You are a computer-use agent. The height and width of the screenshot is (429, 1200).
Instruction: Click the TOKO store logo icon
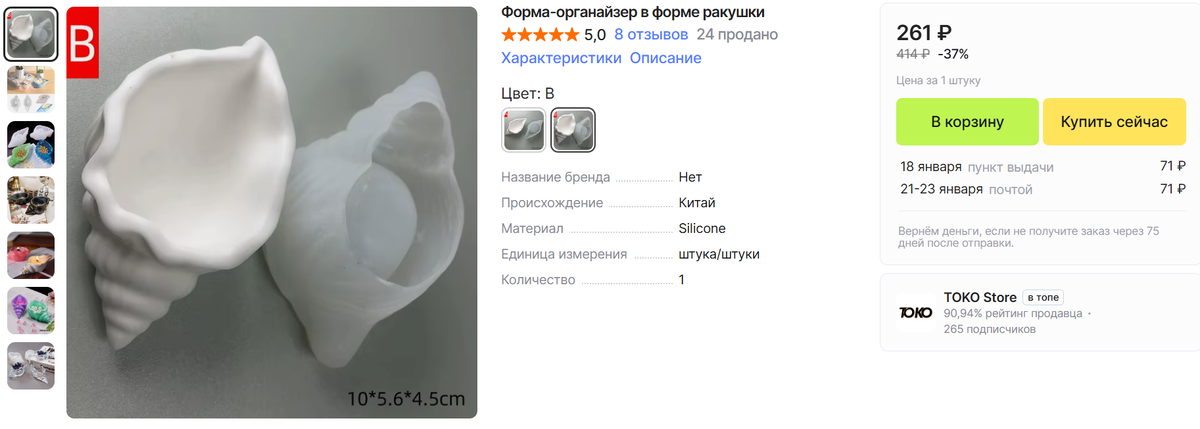click(x=915, y=312)
